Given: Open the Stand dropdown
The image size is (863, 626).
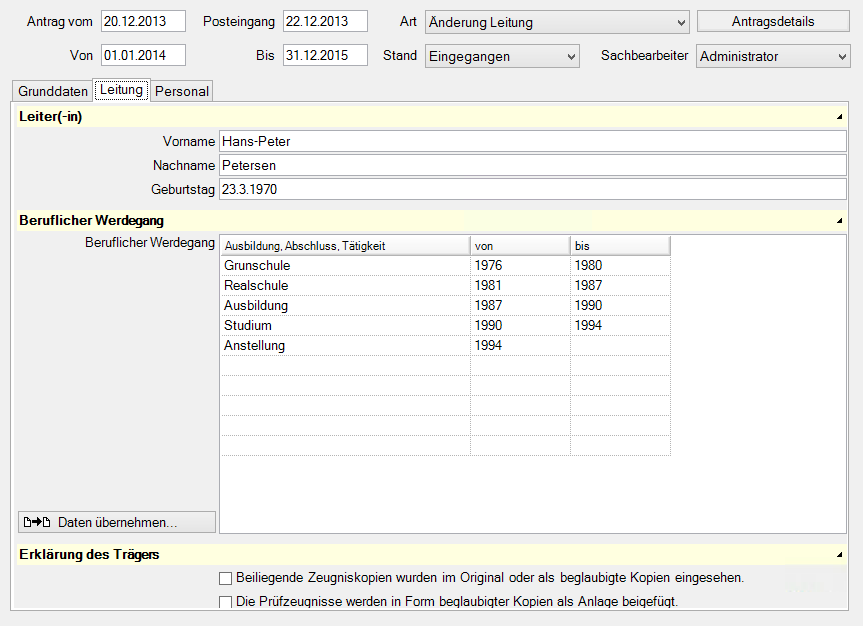Looking at the screenshot, I should (x=571, y=57).
